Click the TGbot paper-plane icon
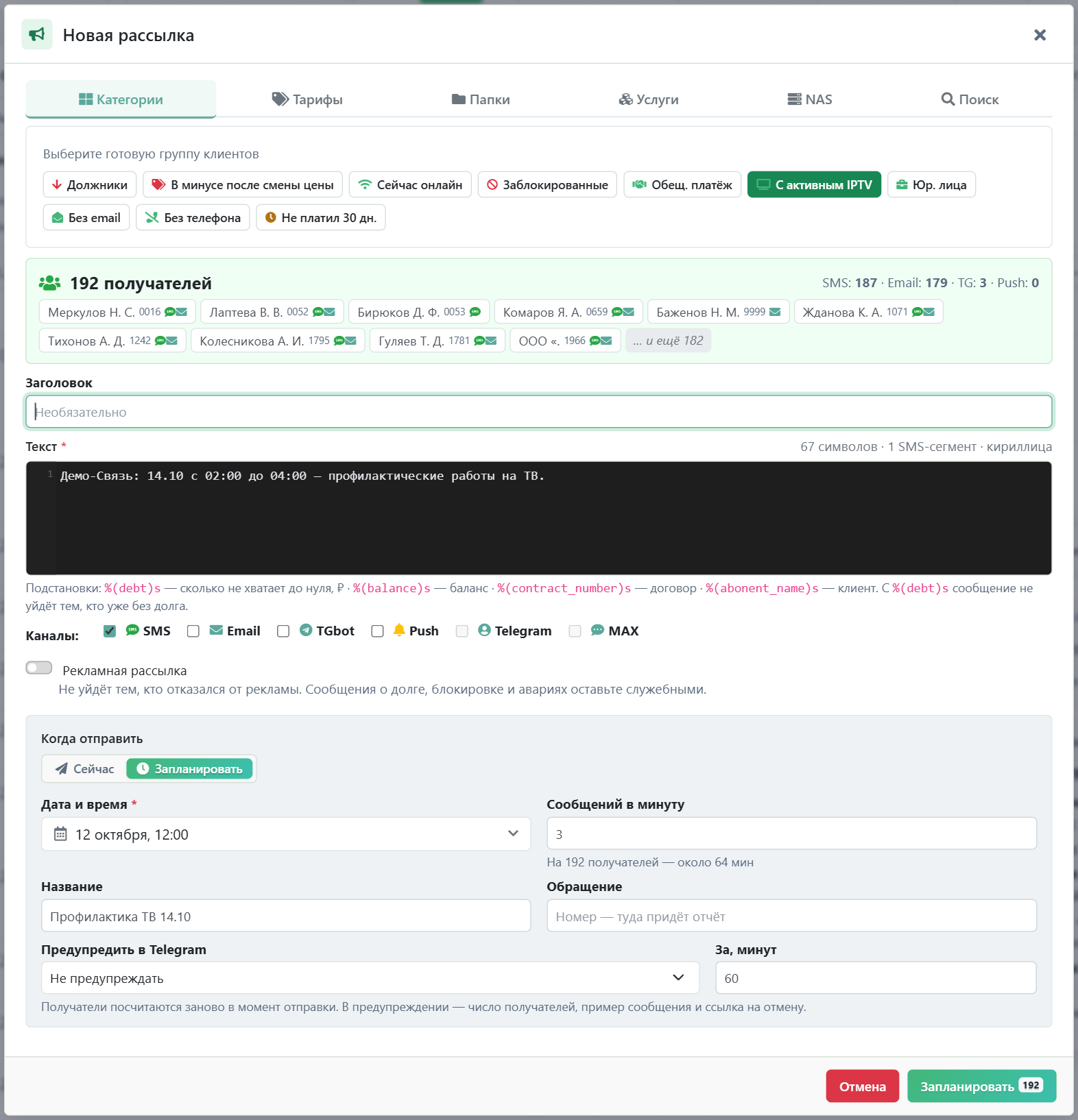 tap(306, 630)
